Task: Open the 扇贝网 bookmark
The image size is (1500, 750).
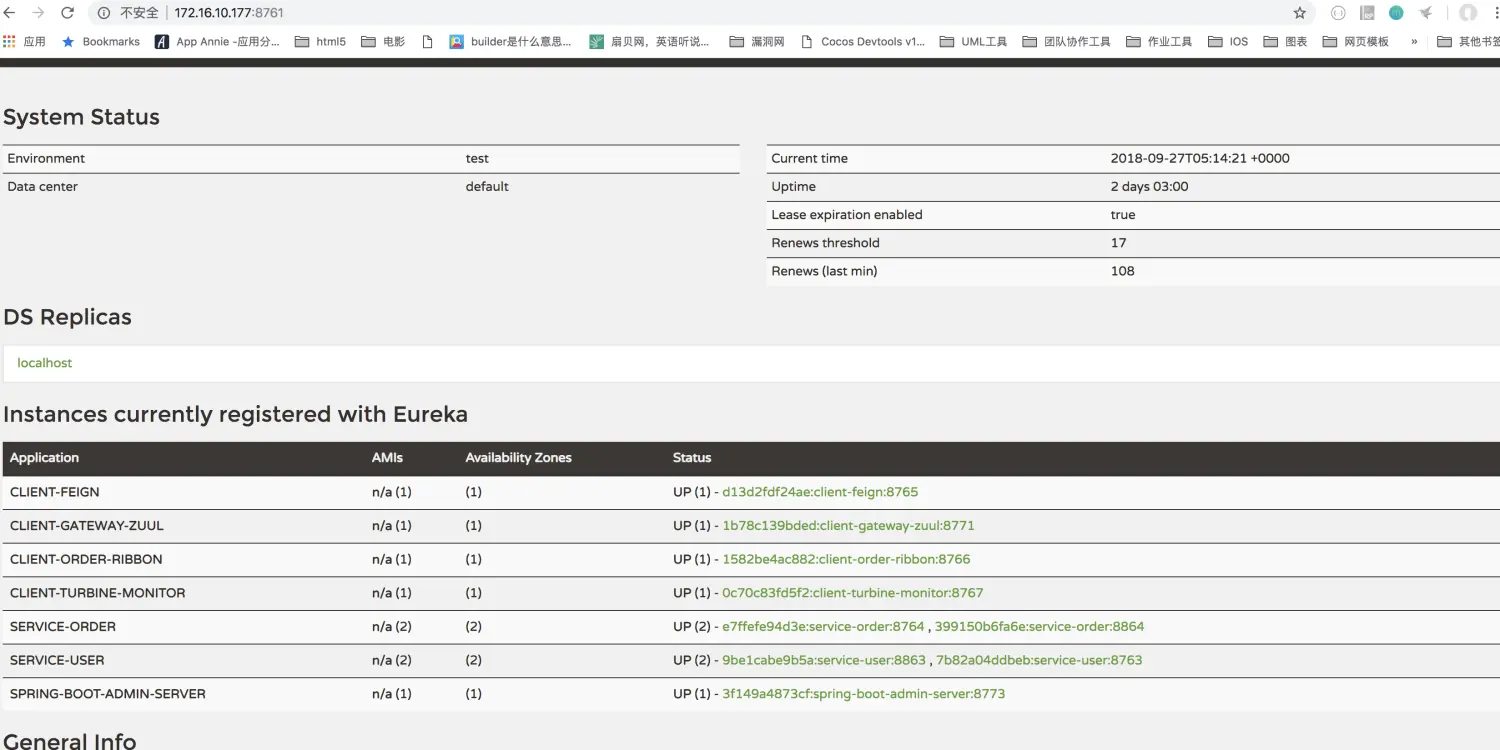Action: [x=650, y=42]
